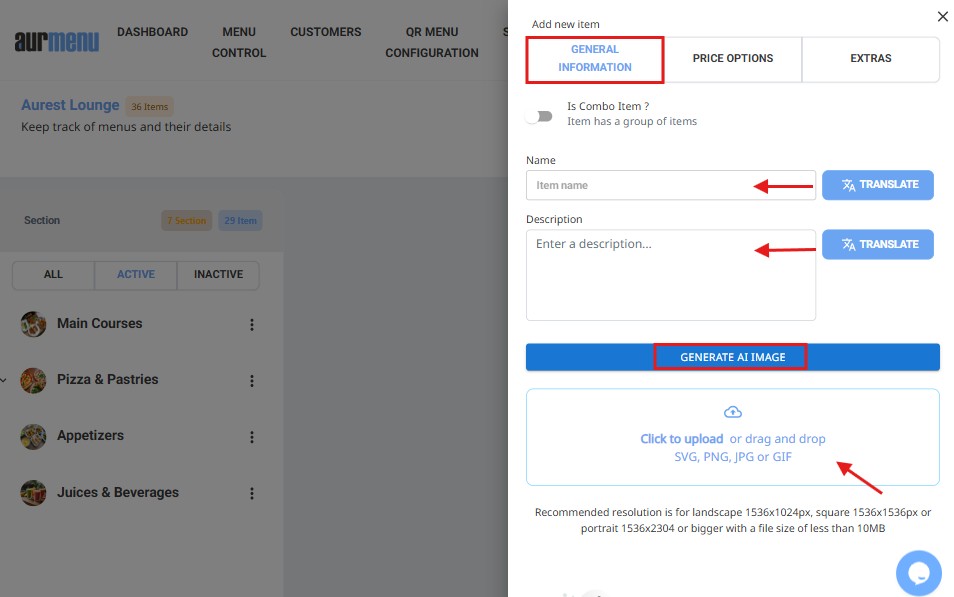
Task: Open Pizza & Pastries three-dot options menu
Action: [x=252, y=380]
